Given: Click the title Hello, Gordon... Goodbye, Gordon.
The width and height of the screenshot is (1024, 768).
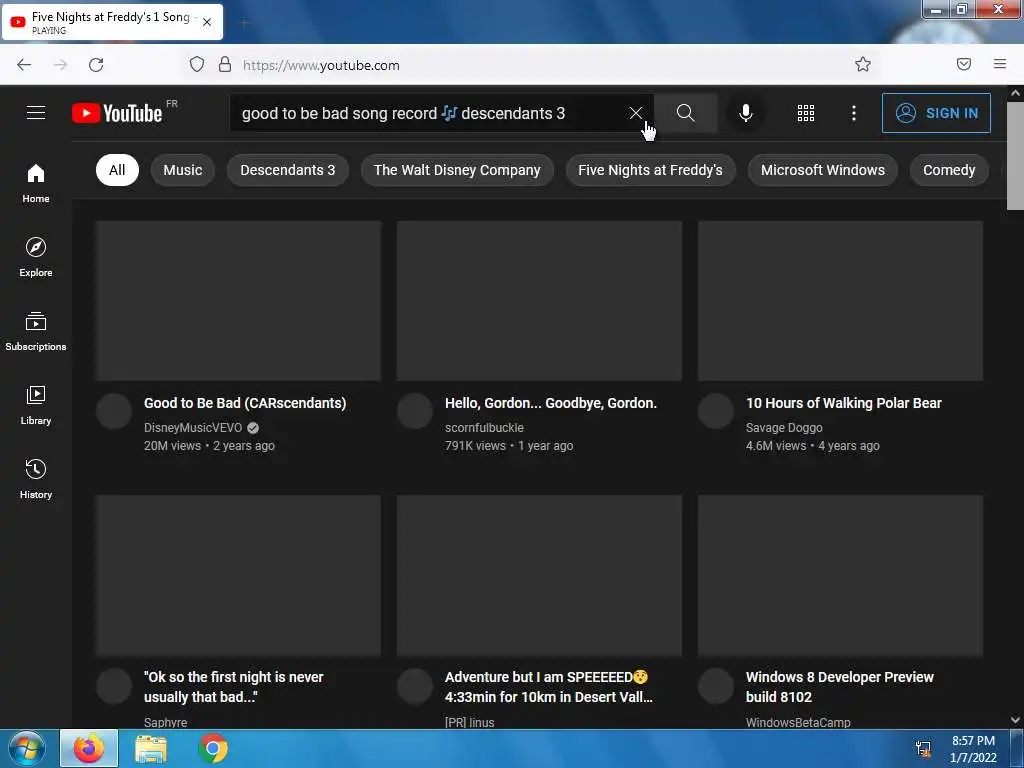Looking at the screenshot, I should [x=551, y=403].
